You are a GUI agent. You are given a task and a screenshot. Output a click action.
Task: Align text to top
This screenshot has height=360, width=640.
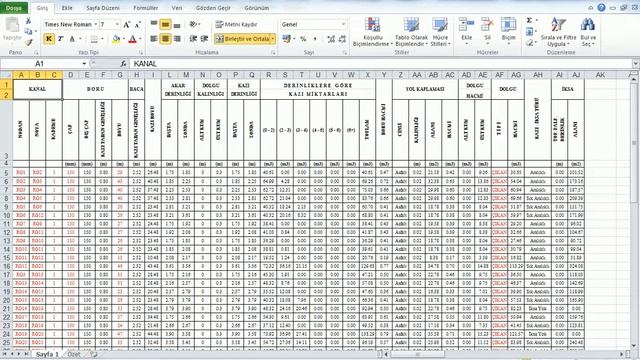pos(154,24)
